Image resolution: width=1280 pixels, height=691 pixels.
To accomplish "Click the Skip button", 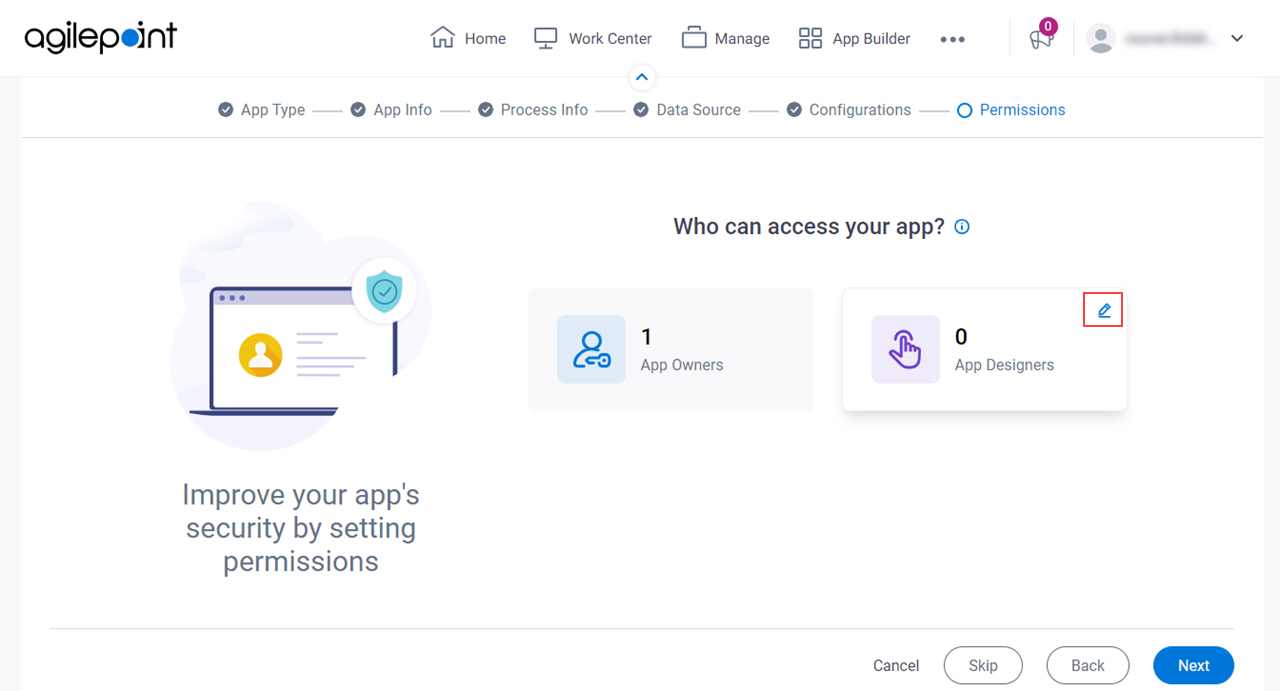I will click(983, 666).
